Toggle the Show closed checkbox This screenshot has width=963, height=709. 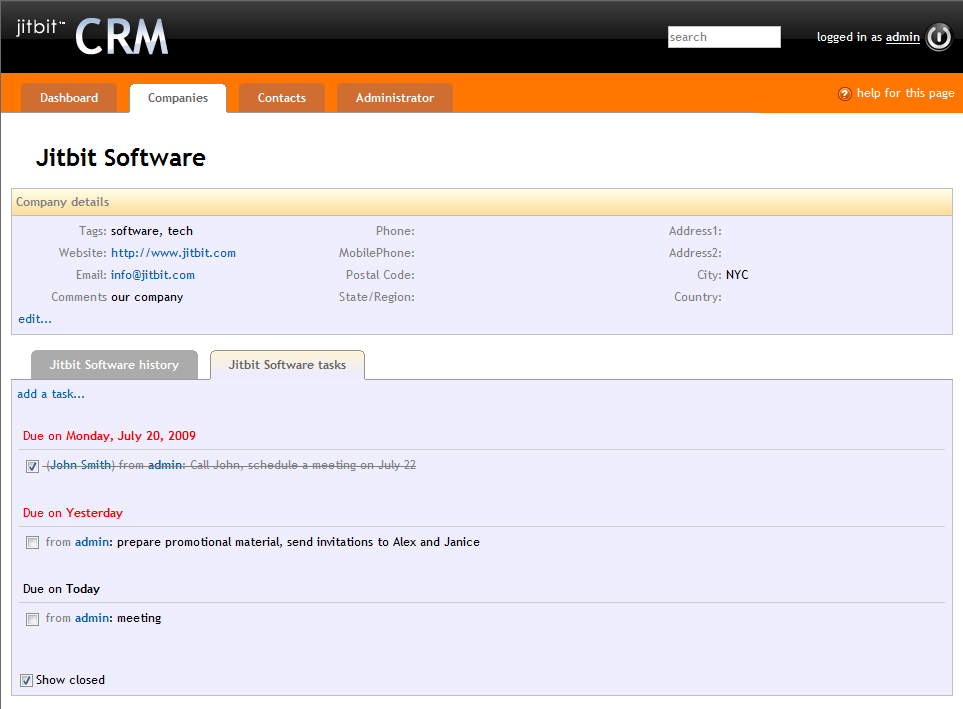(x=27, y=681)
